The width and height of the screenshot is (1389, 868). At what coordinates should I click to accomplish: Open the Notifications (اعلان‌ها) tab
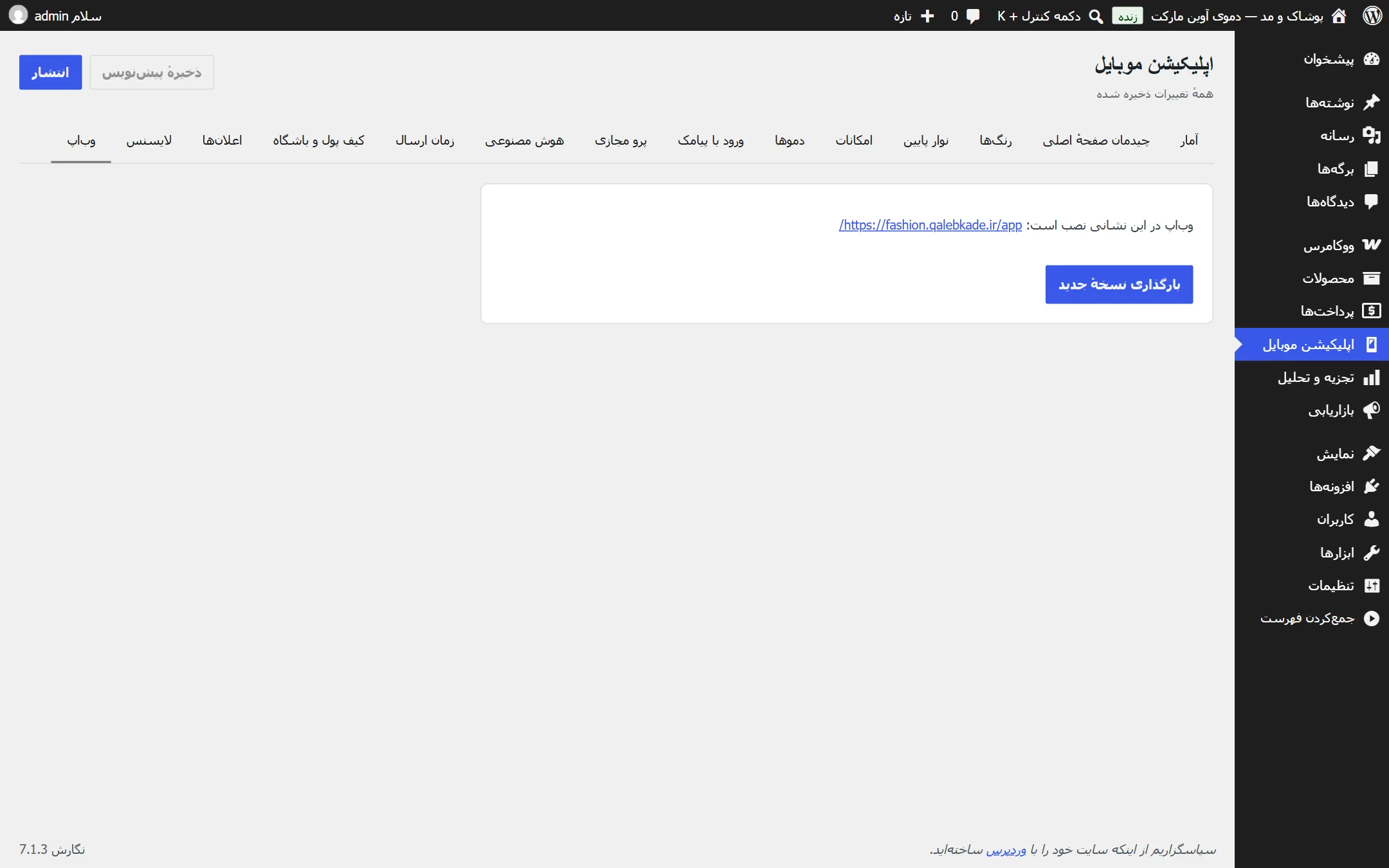coord(222,140)
